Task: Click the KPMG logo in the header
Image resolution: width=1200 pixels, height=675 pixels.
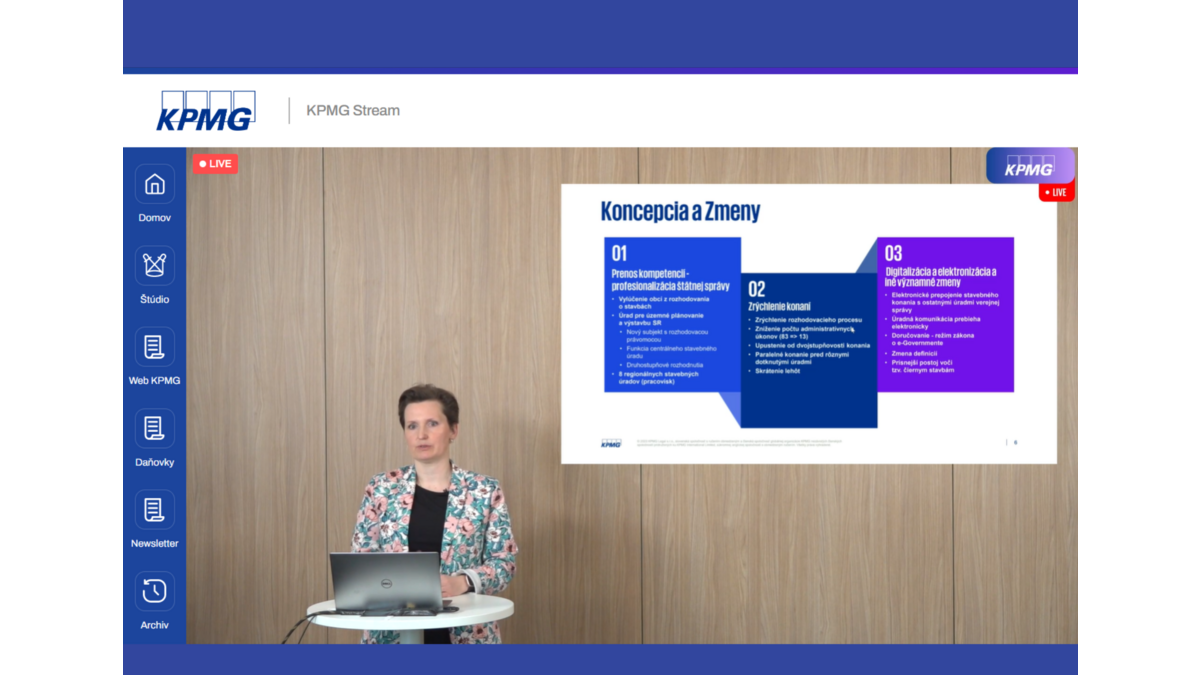Action: [x=206, y=111]
